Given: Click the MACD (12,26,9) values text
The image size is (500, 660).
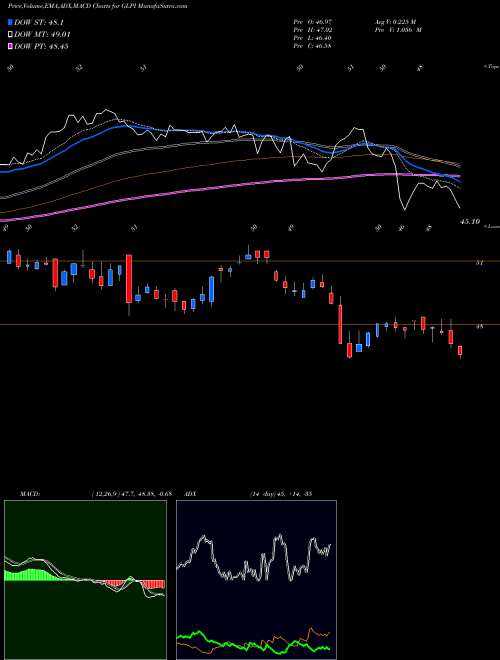Looking at the screenshot, I should (131, 493).
